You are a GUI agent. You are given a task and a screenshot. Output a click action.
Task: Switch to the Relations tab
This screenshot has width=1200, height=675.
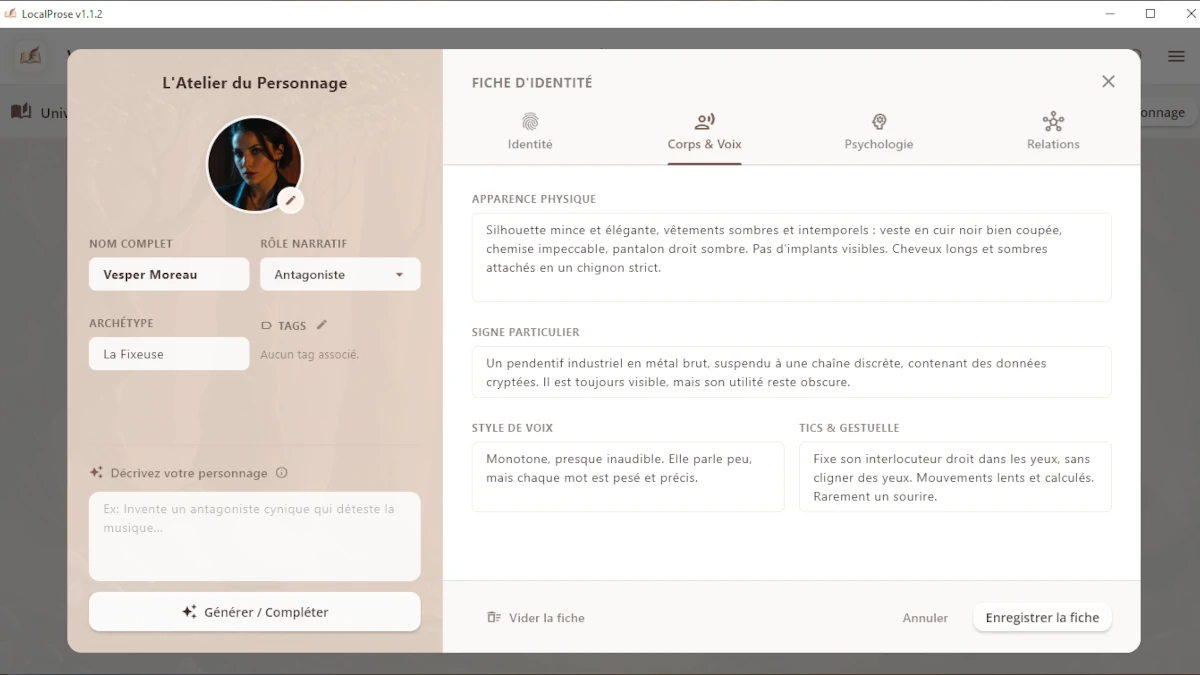[x=1053, y=132]
